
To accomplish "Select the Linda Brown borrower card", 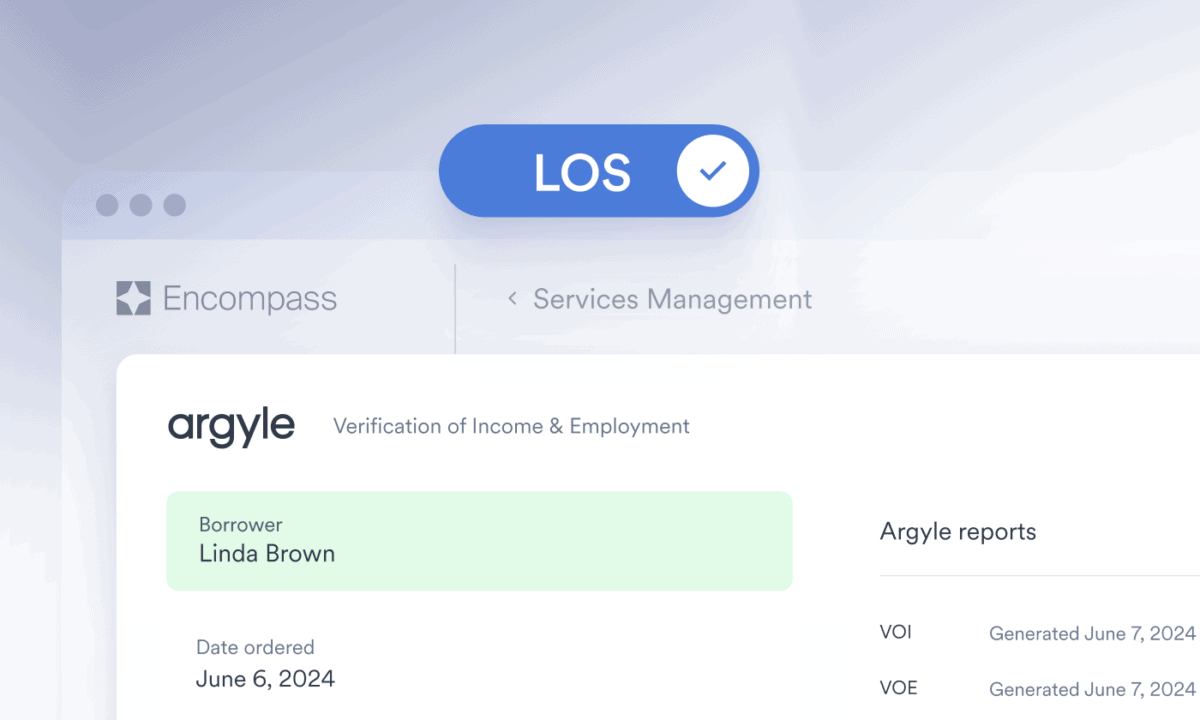I will (479, 540).
